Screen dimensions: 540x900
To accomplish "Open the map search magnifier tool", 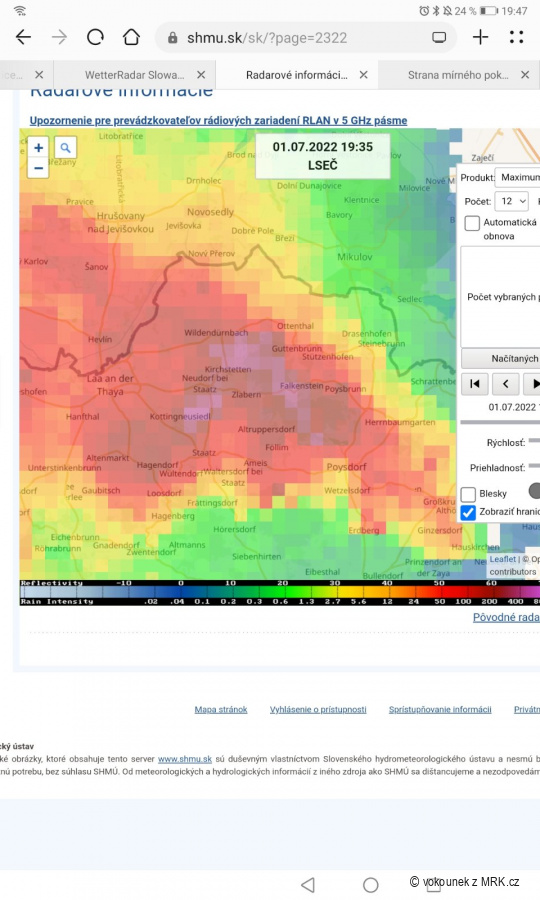I will click(x=65, y=148).
